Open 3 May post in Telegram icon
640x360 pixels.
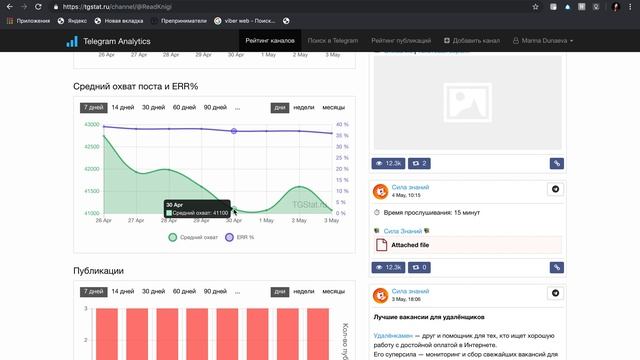pyautogui.click(x=555, y=293)
